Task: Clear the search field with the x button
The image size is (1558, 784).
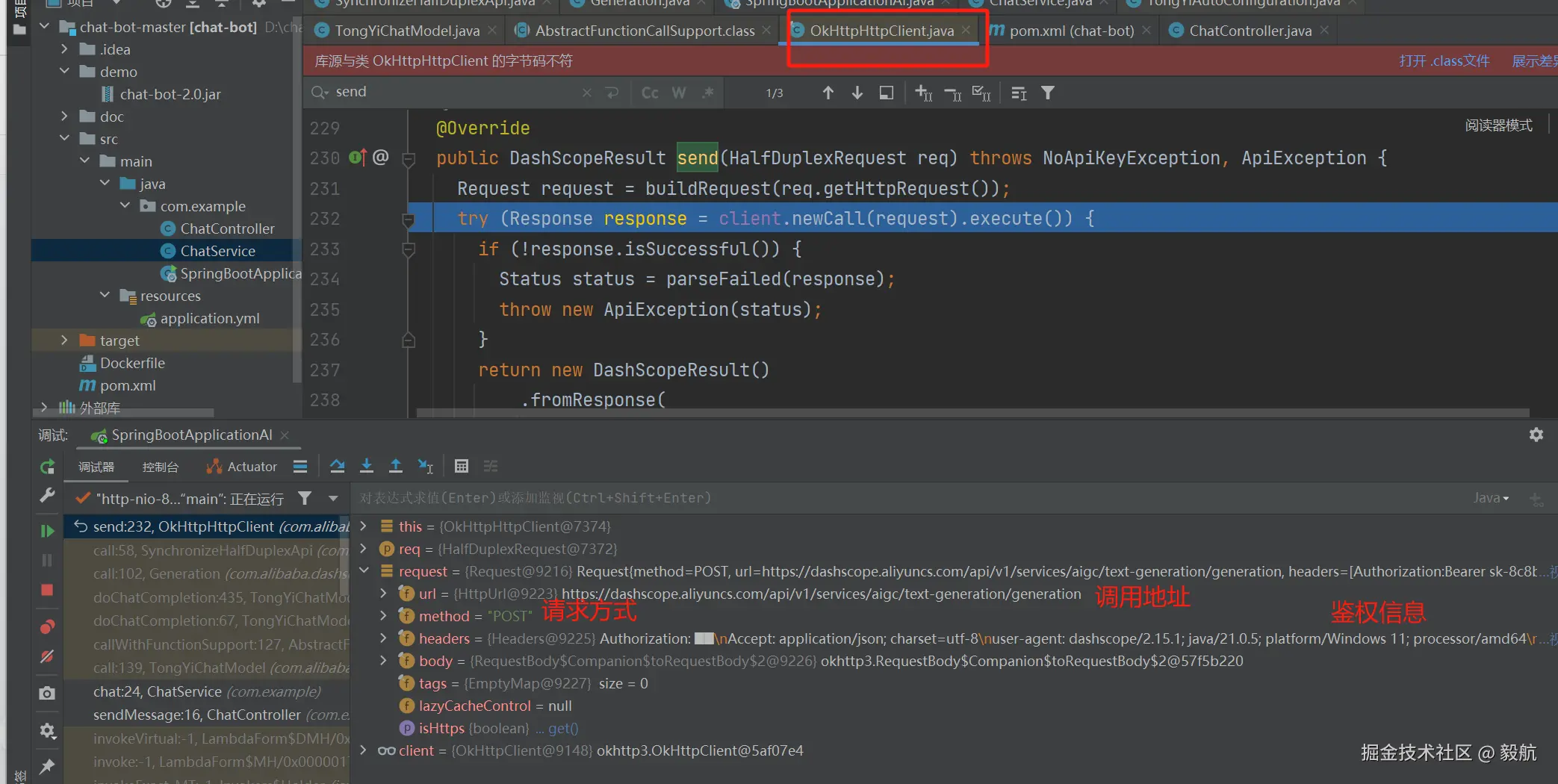Action: pos(586,93)
